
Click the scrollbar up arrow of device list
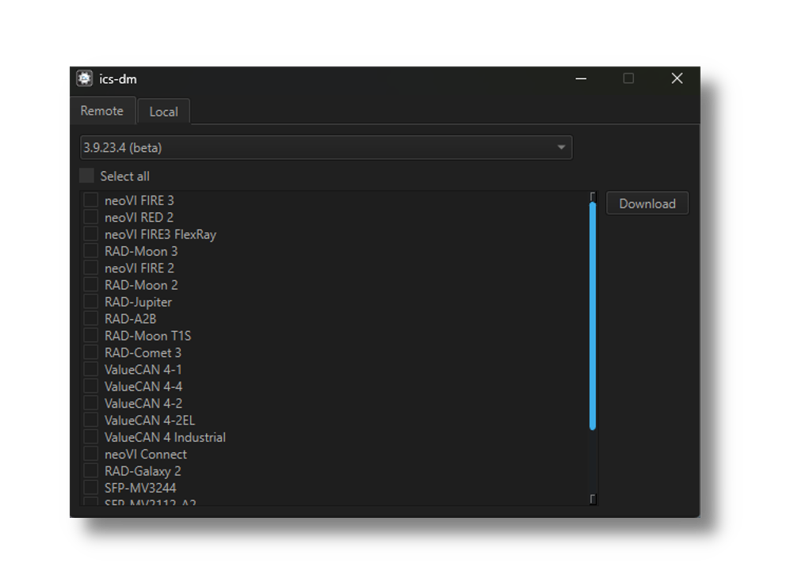tap(593, 197)
